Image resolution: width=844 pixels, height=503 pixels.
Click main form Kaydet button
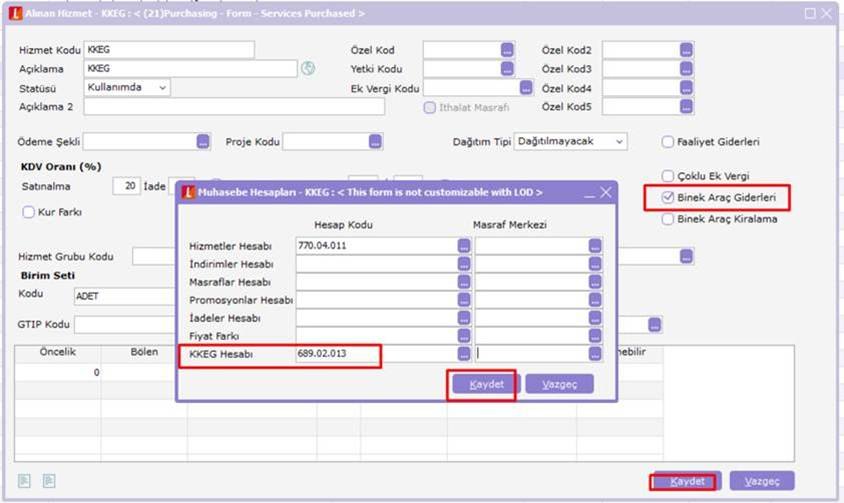[687, 481]
